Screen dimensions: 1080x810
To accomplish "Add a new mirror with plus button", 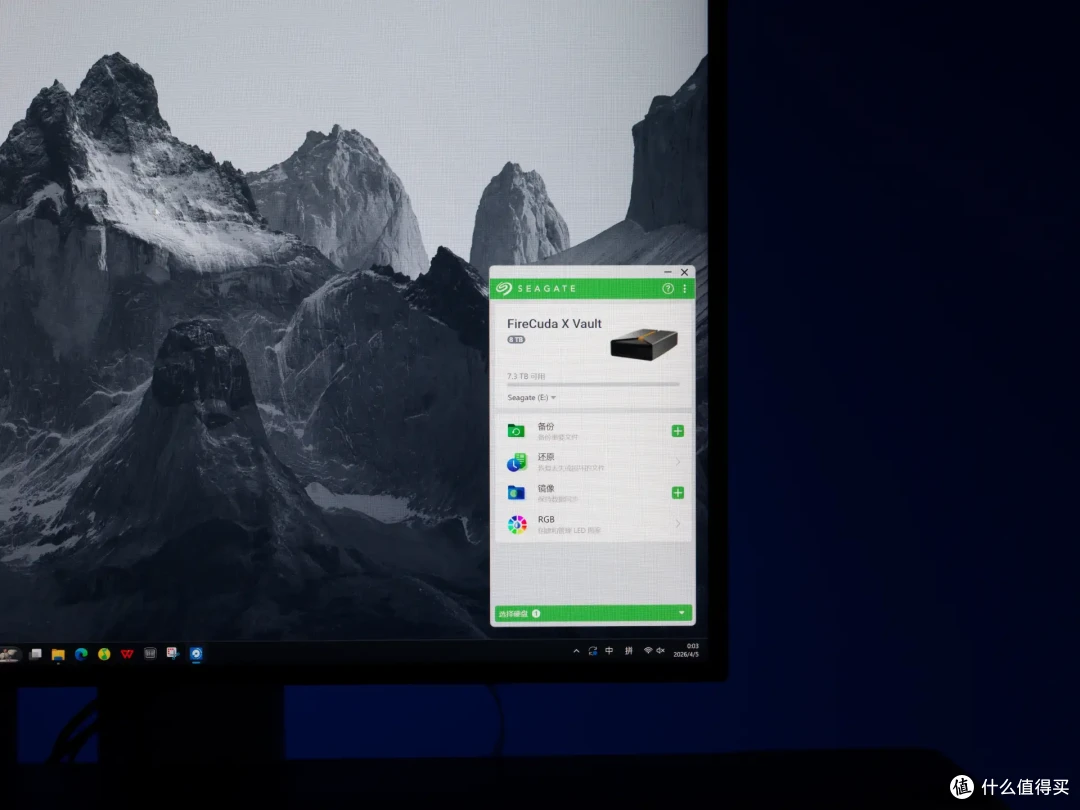I will pos(678,492).
